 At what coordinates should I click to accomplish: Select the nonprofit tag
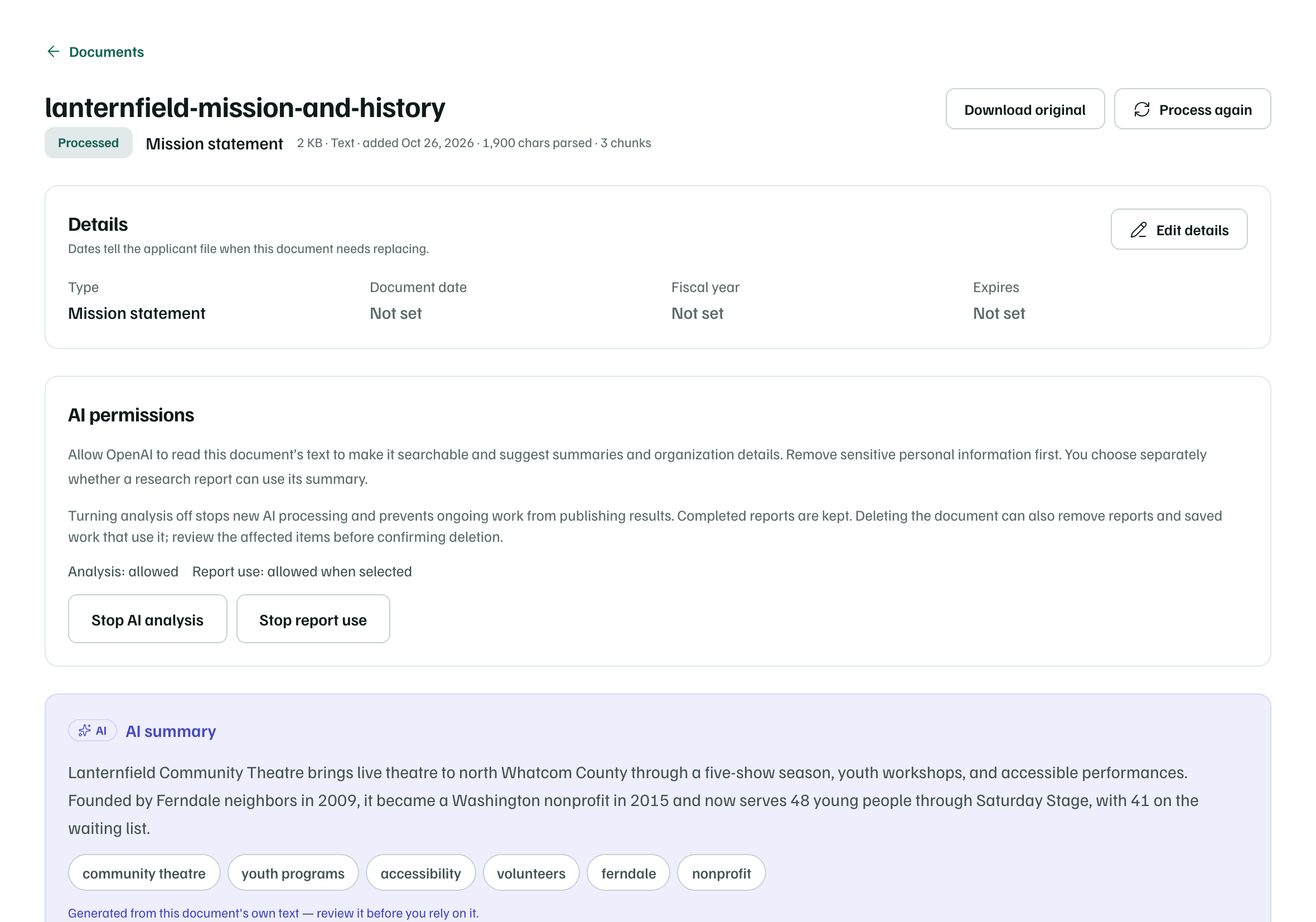(x=721, y=872)
